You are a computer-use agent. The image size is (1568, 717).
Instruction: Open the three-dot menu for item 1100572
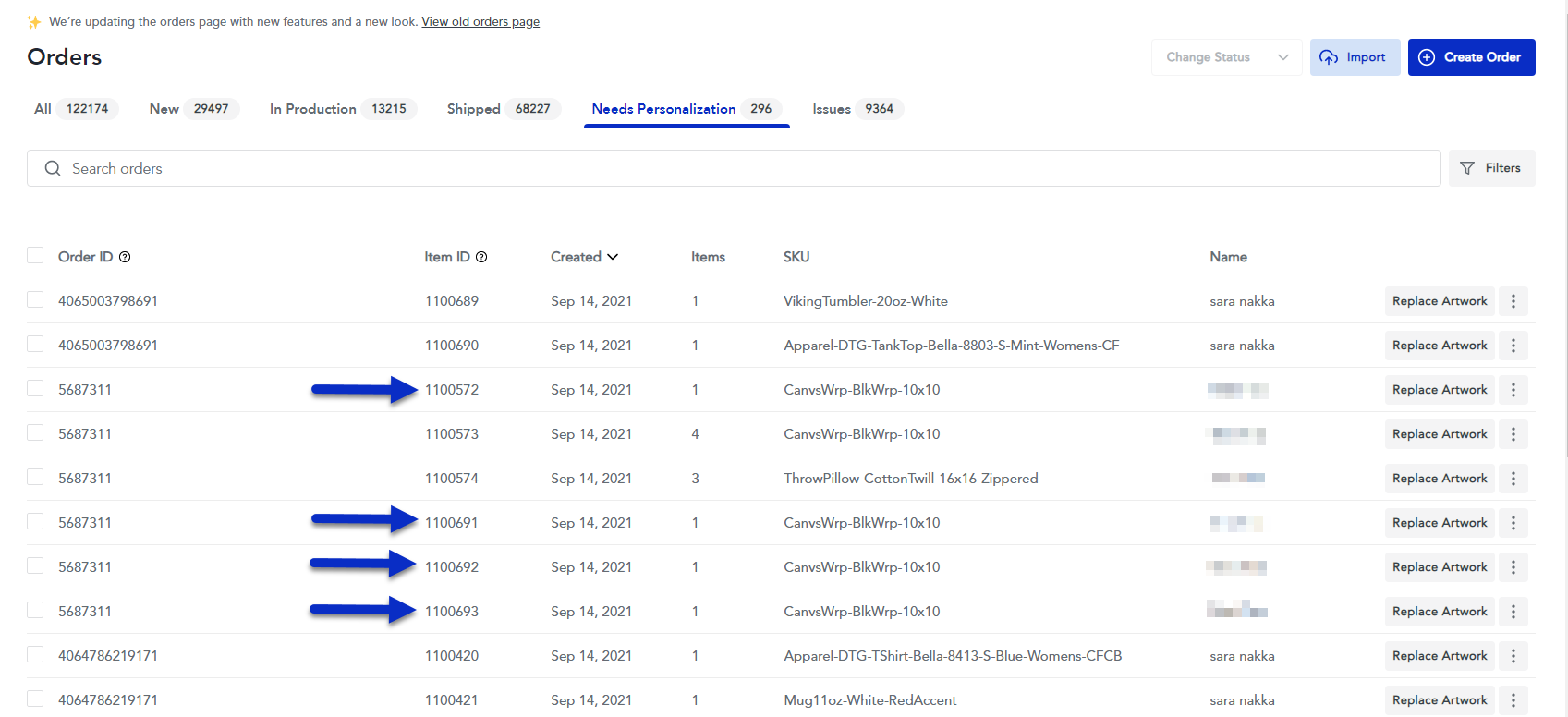[x=1513, y=390]
